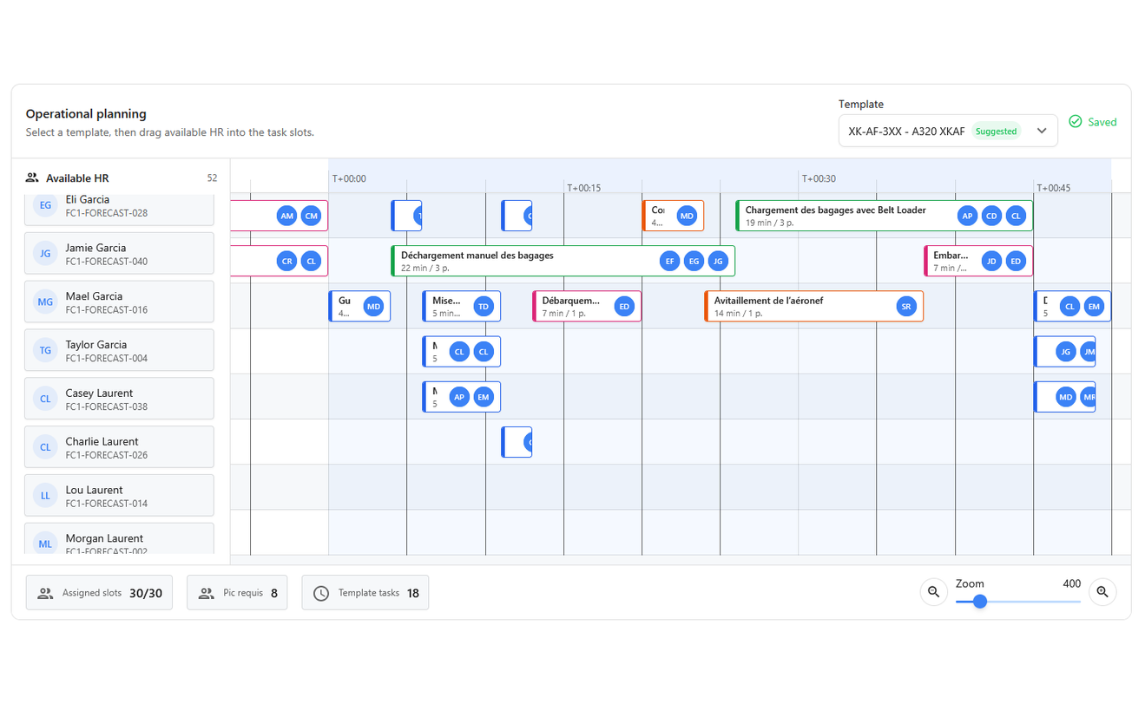Click the T+00:45 timeline marker
The width and height of the screenshot is (1145, 705).
tap(1054, 188)
